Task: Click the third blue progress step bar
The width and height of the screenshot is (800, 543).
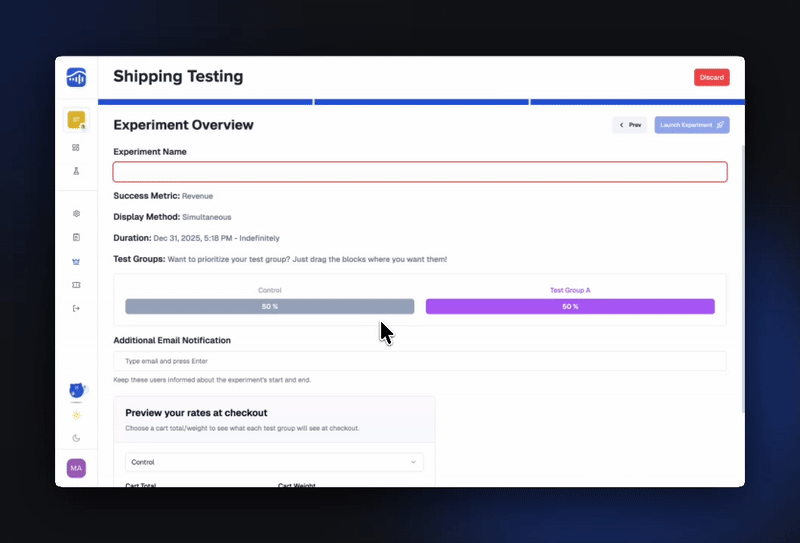Action: 638,102
